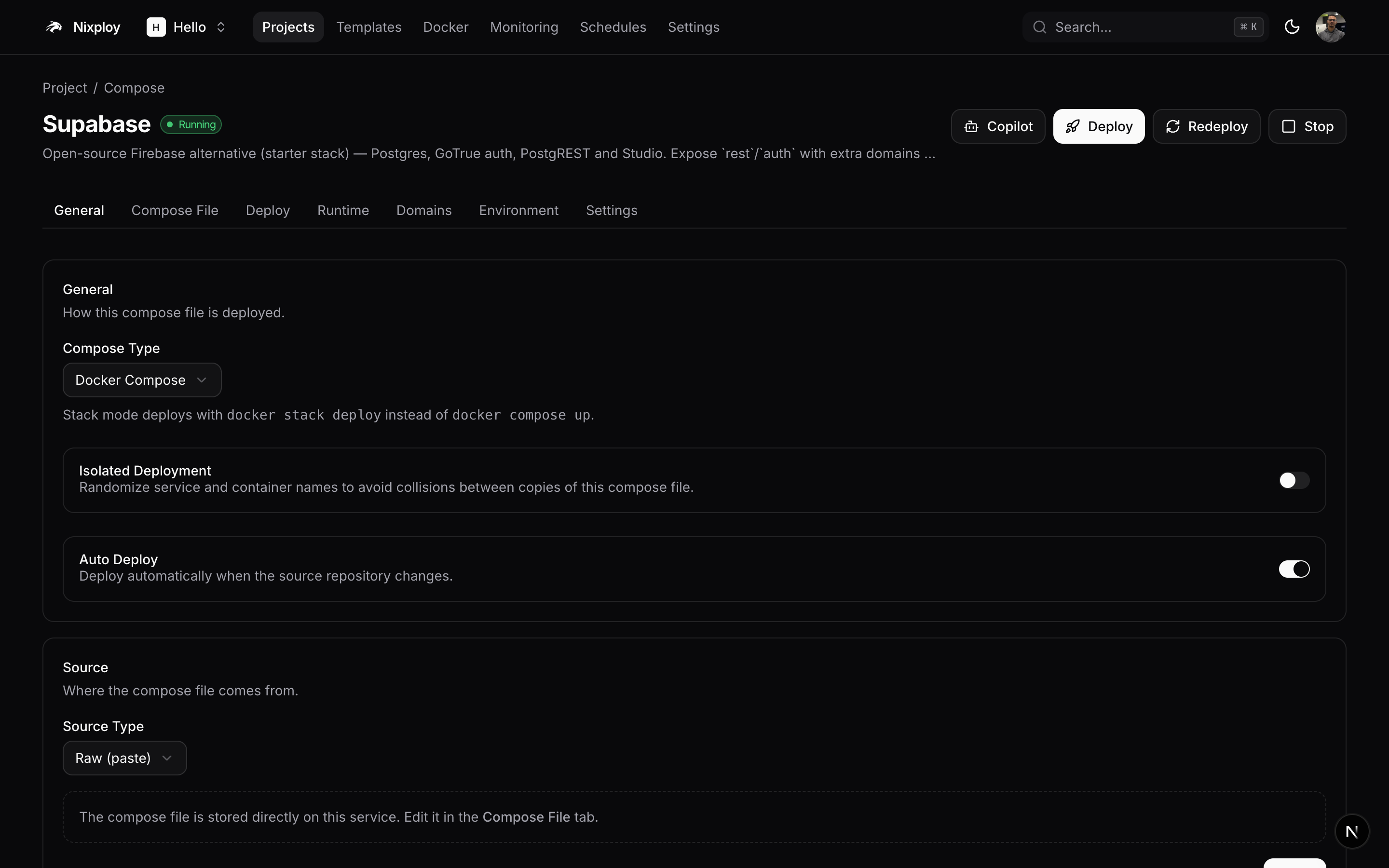This screenshot has height=868, width=1389.
Task: Open the Hello workspace switcher
Action: pyautogui.click(x=187, y=27)
